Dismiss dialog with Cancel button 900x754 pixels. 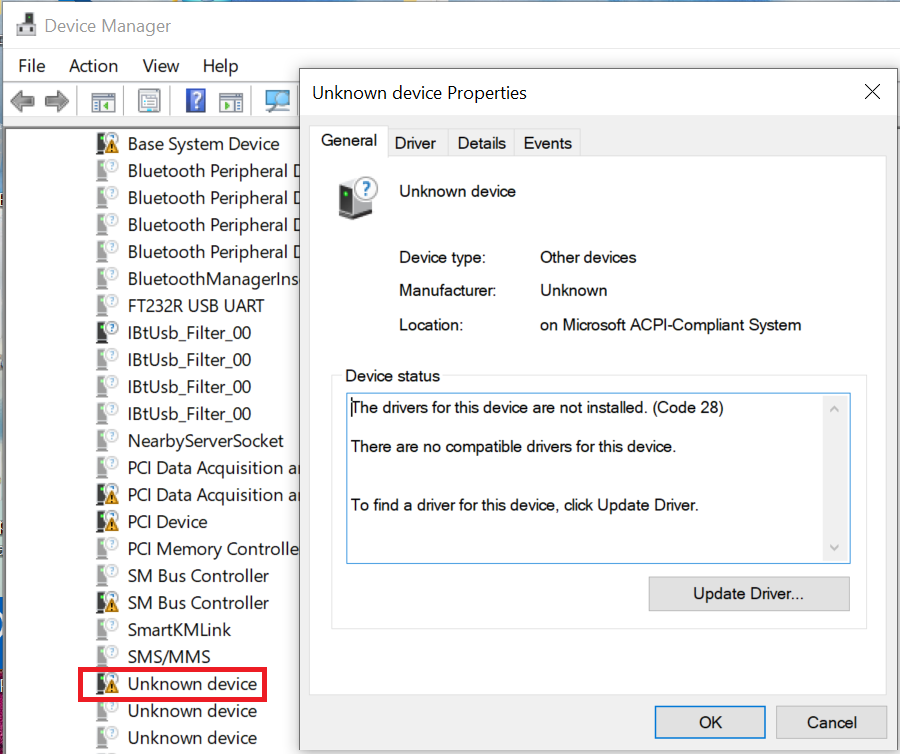coord(831,722)
